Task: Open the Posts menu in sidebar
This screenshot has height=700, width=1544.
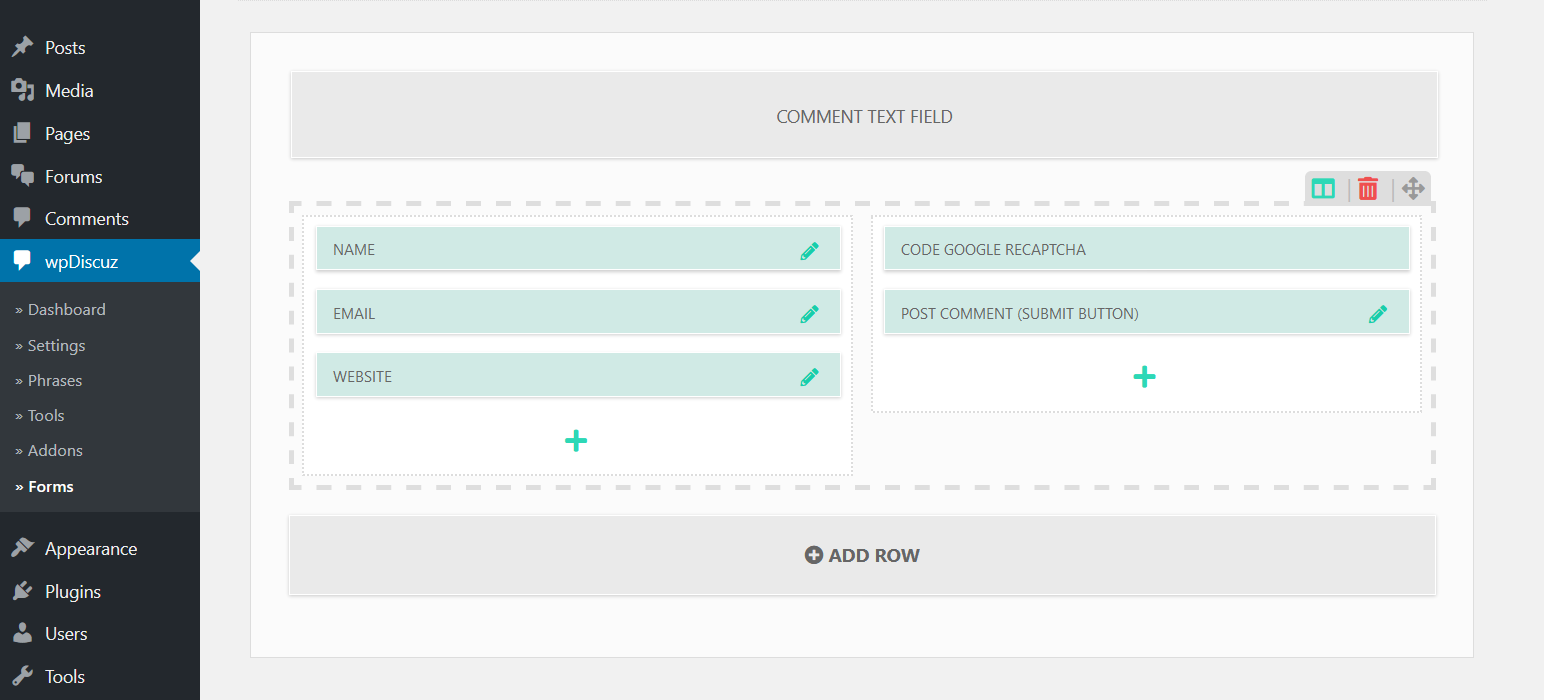Action: pyautogui.click(x=65, y=48)
